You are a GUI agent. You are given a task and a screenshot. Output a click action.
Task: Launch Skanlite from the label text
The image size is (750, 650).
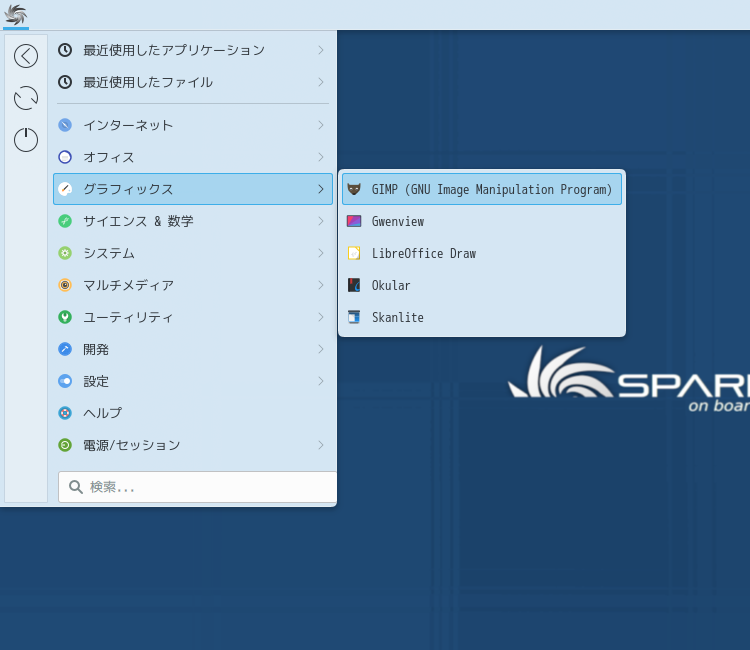tap(398, 317)
